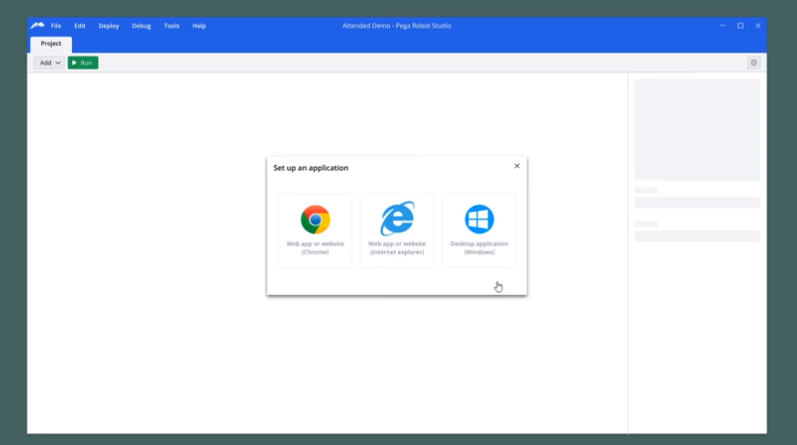The width and height of the screenshot is (797, 445).
Task: Open the Tools menu
Action: click(x=171, y=26)
